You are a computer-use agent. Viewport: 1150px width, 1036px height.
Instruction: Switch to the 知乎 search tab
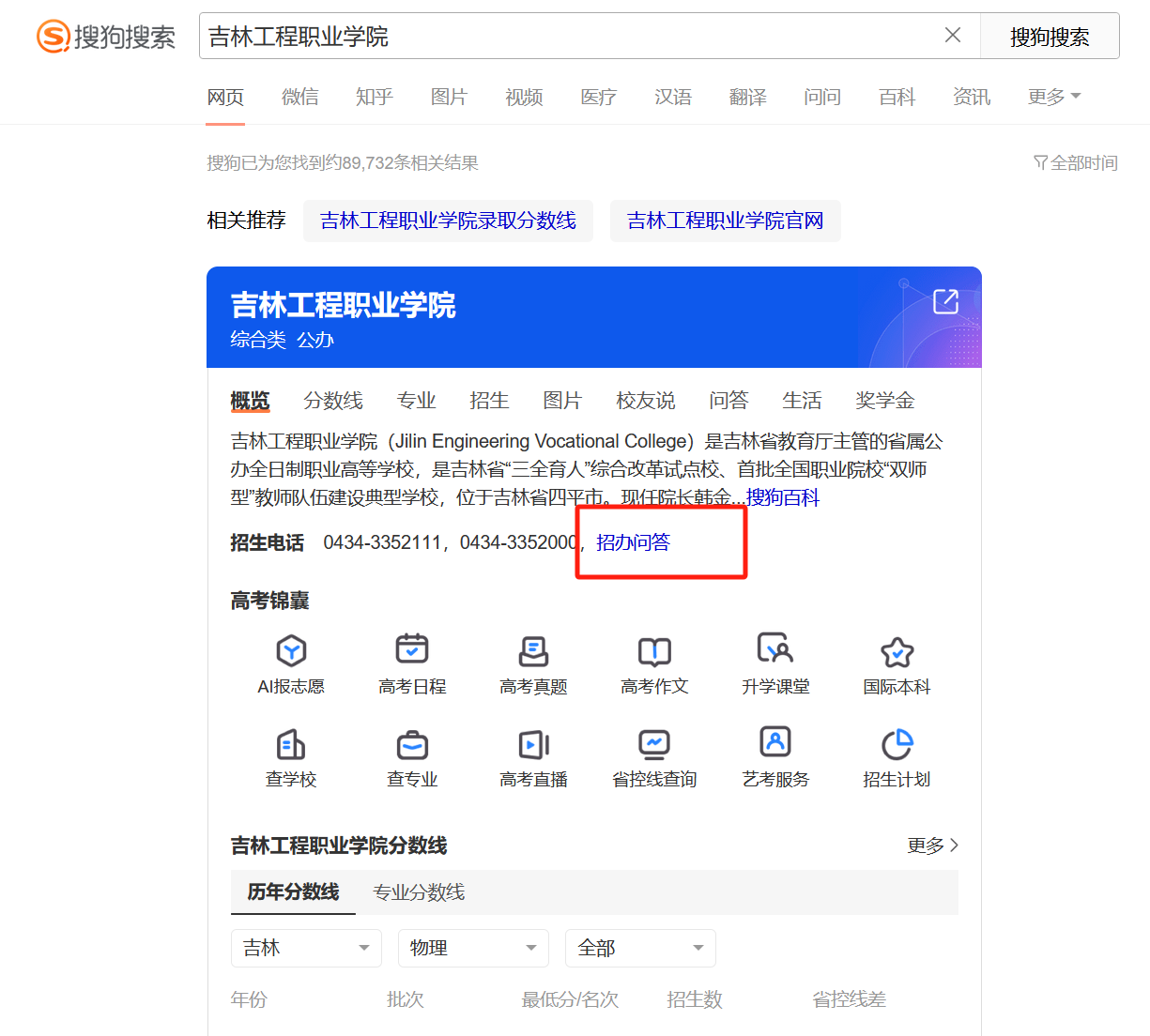[375, 97]
